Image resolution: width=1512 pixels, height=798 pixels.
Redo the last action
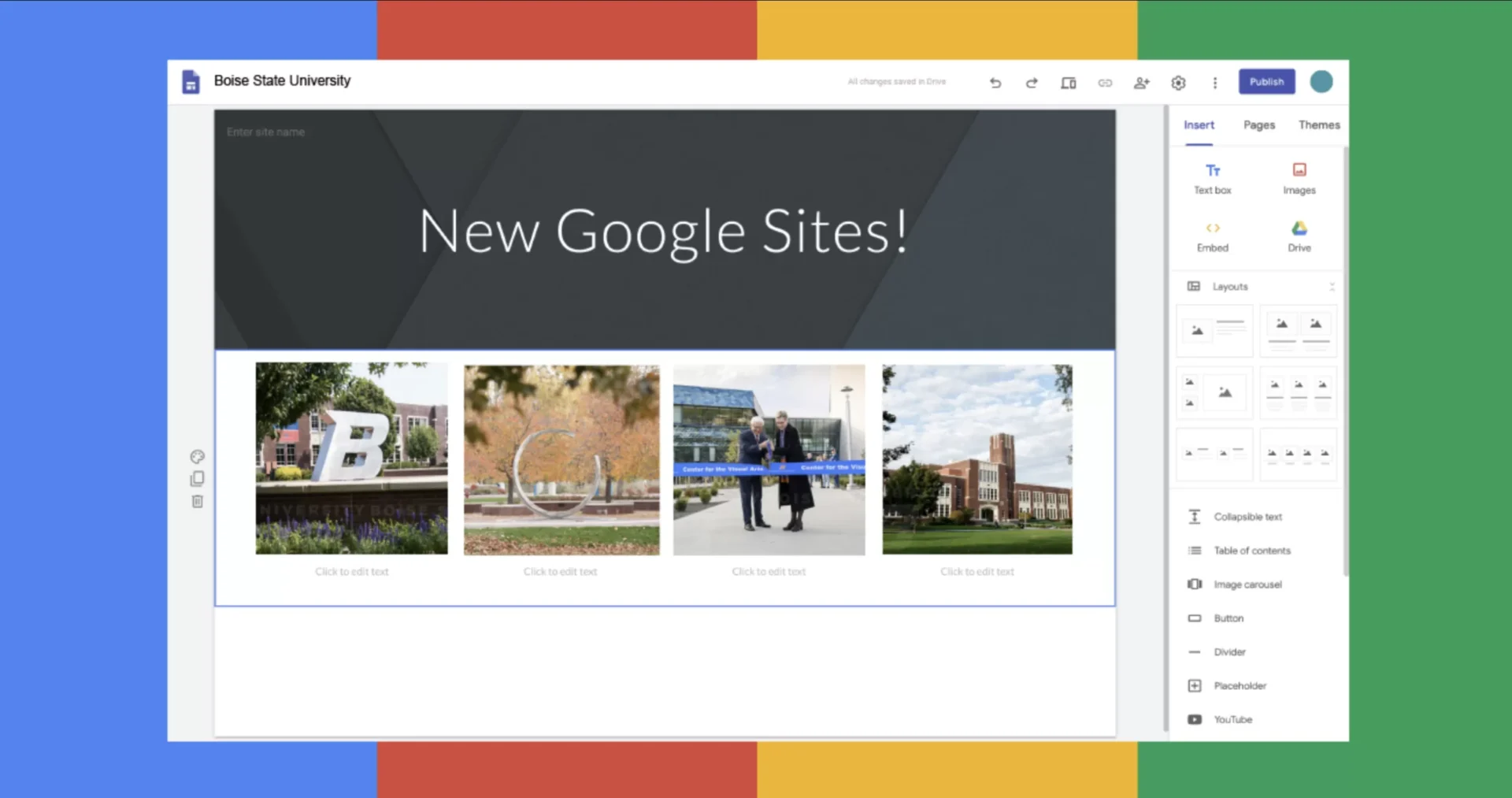coord(1032,83)
